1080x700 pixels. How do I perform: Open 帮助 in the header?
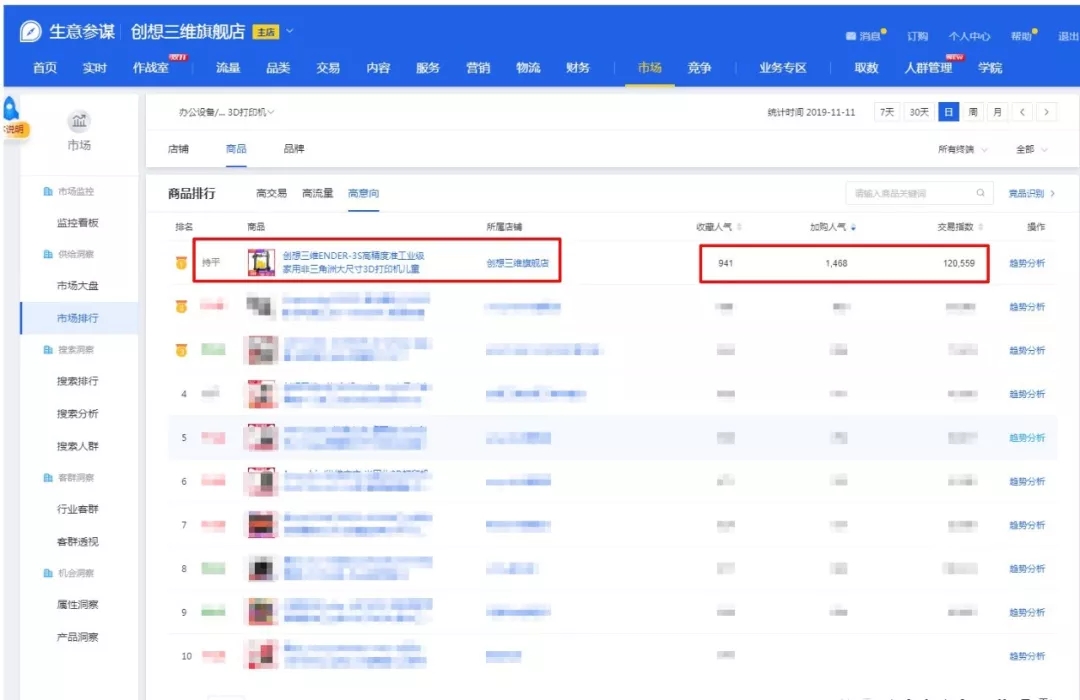(1021, 36)
